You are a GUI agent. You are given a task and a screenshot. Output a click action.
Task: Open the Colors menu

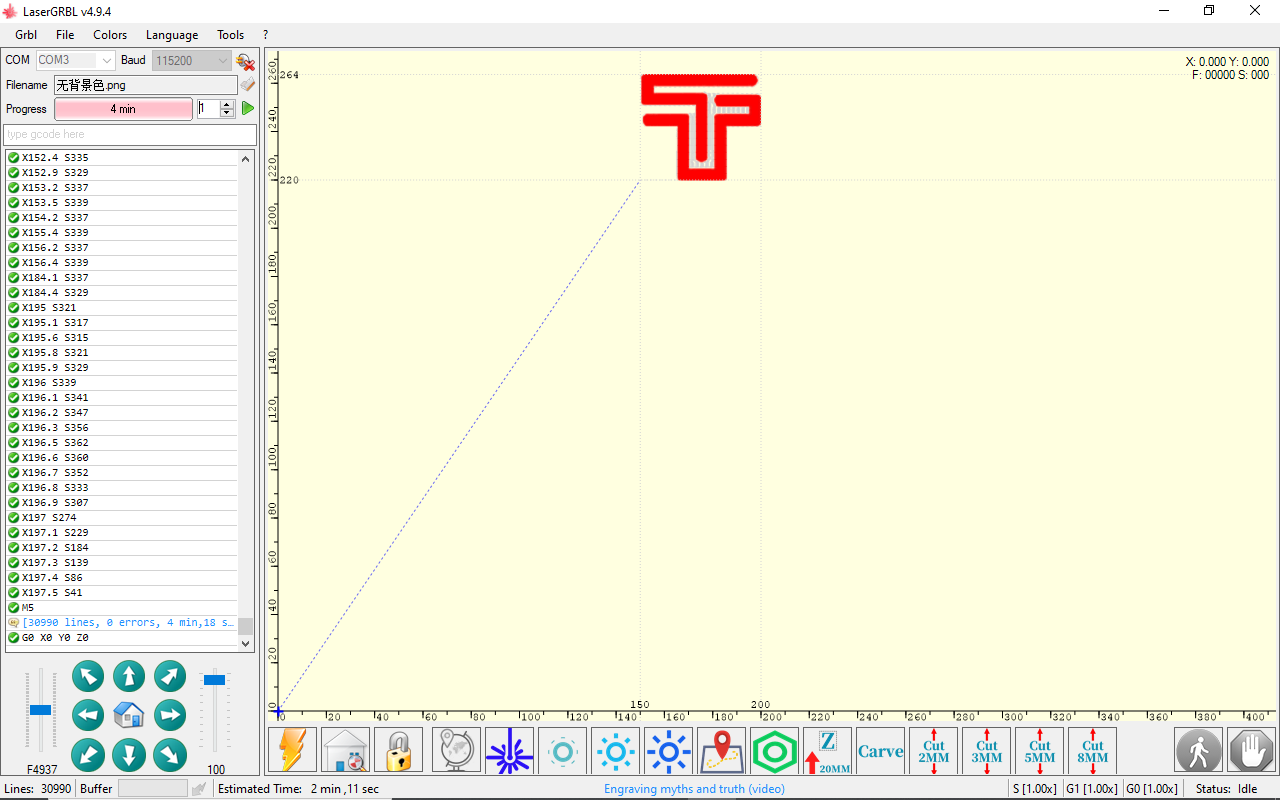click(x=110, y=35)
